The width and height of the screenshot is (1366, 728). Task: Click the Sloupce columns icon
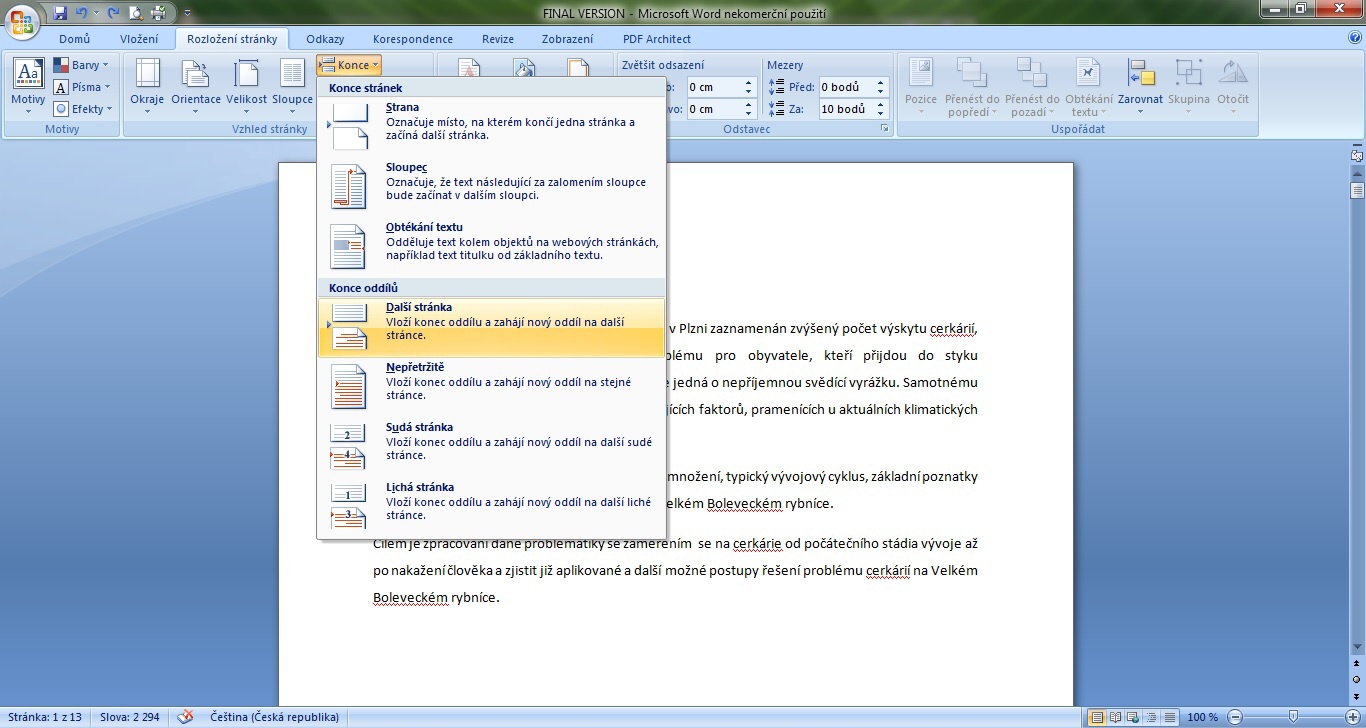tap(292, 82)
